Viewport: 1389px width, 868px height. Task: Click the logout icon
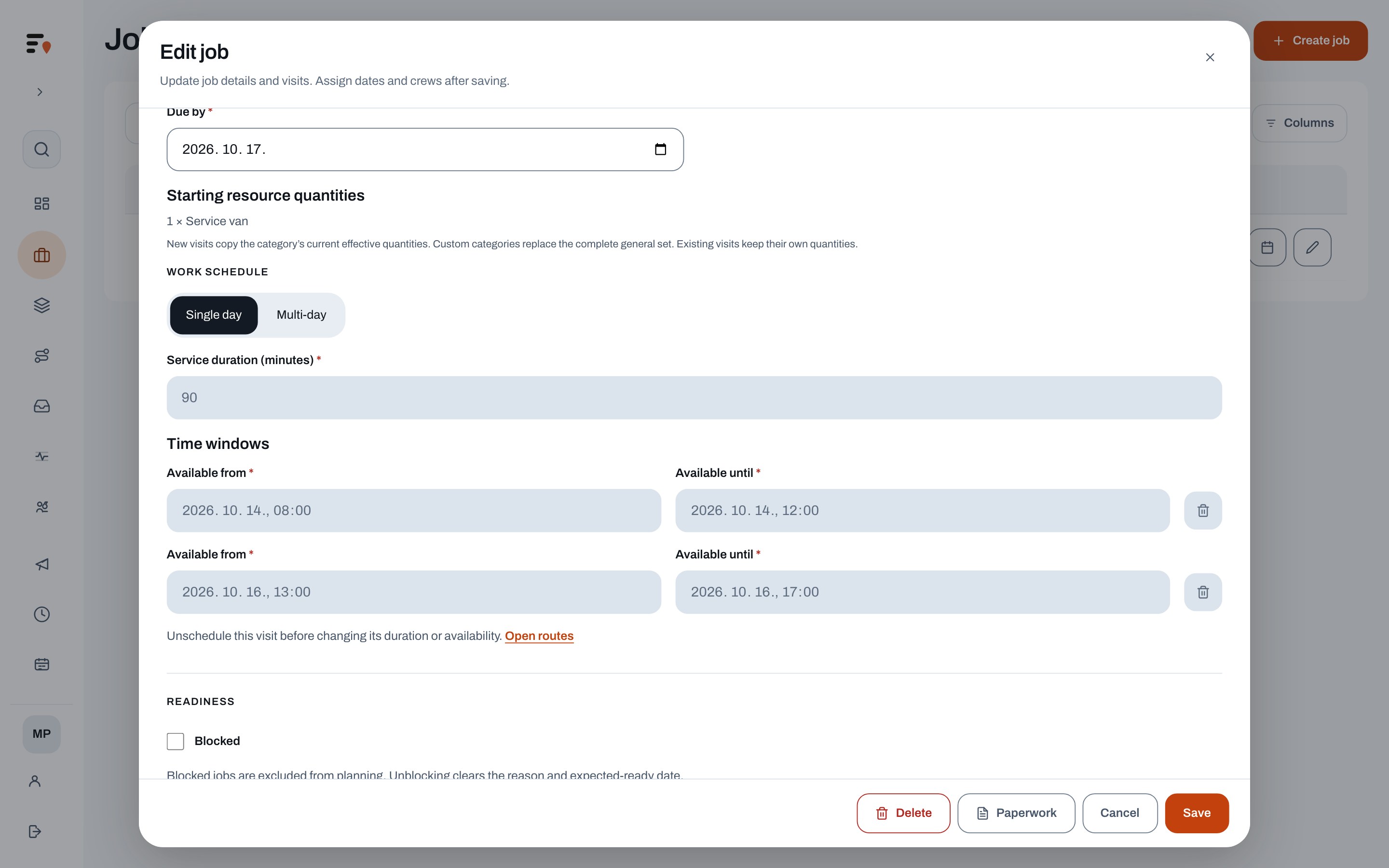[35, 831]
